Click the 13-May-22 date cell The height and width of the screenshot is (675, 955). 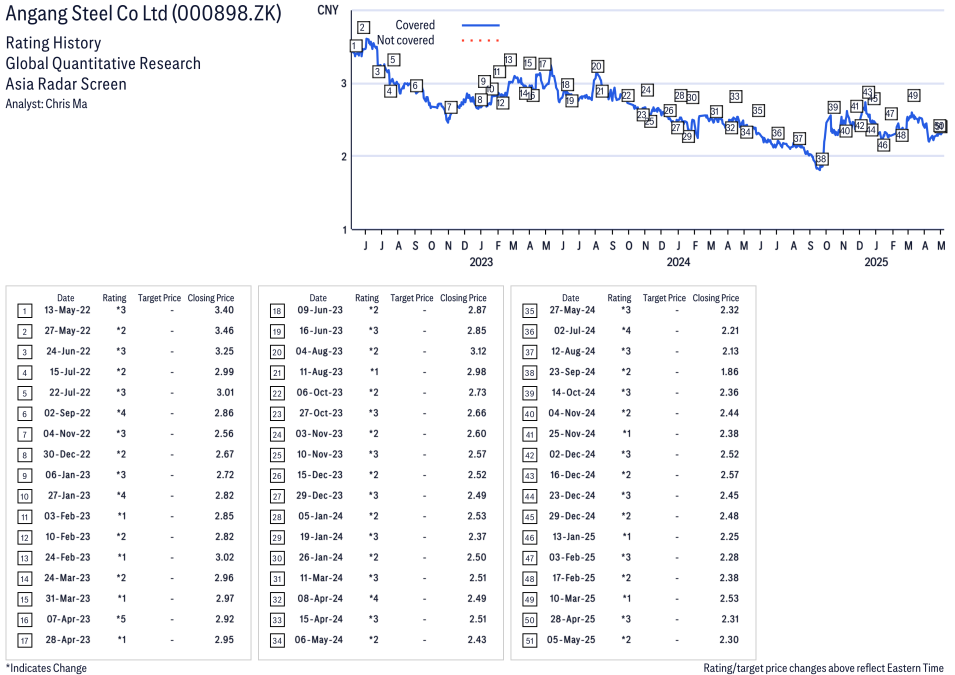(x=67, y=310)
